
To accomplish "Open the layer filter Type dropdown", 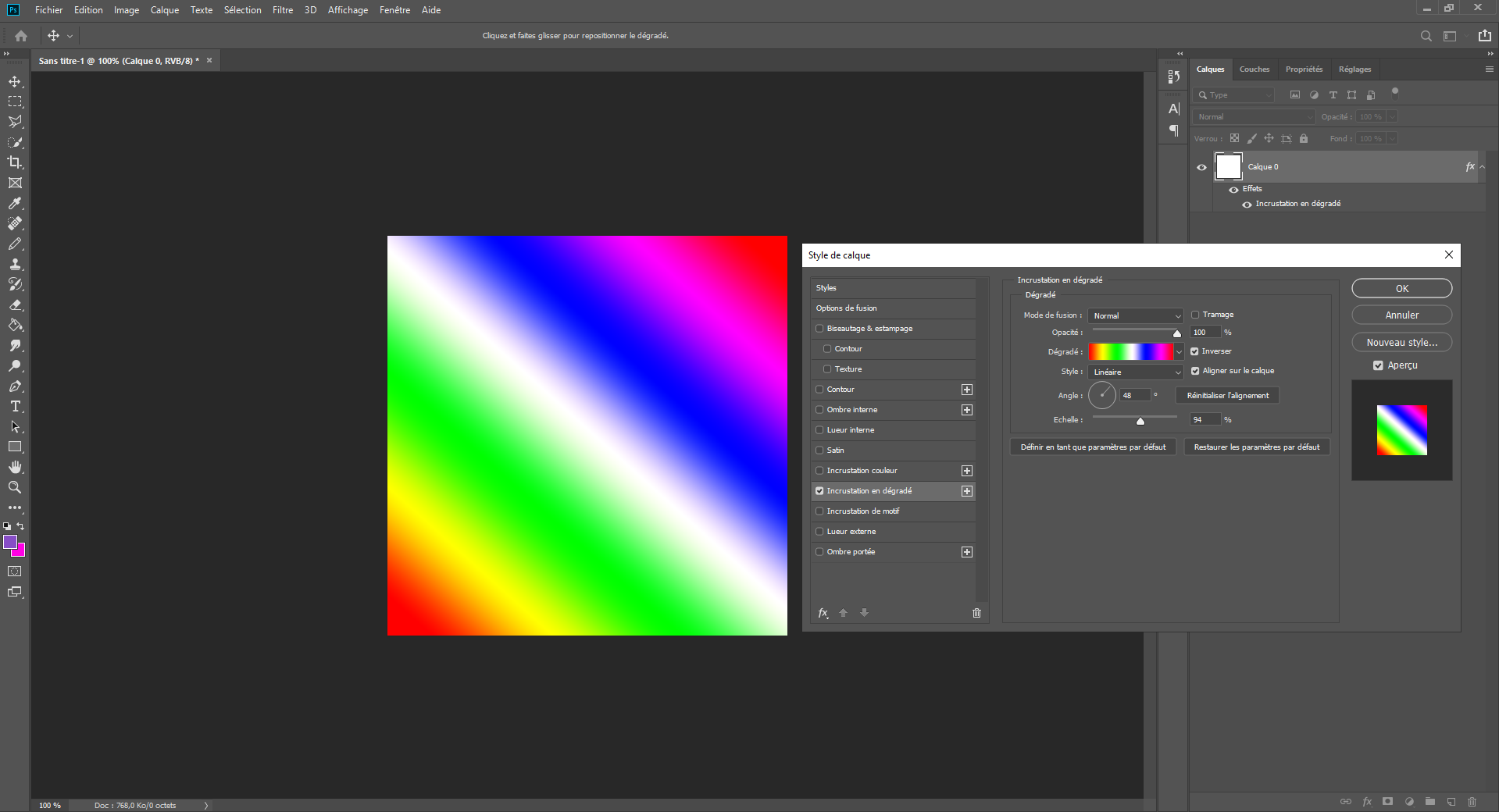I will (x=1235, y=95).
